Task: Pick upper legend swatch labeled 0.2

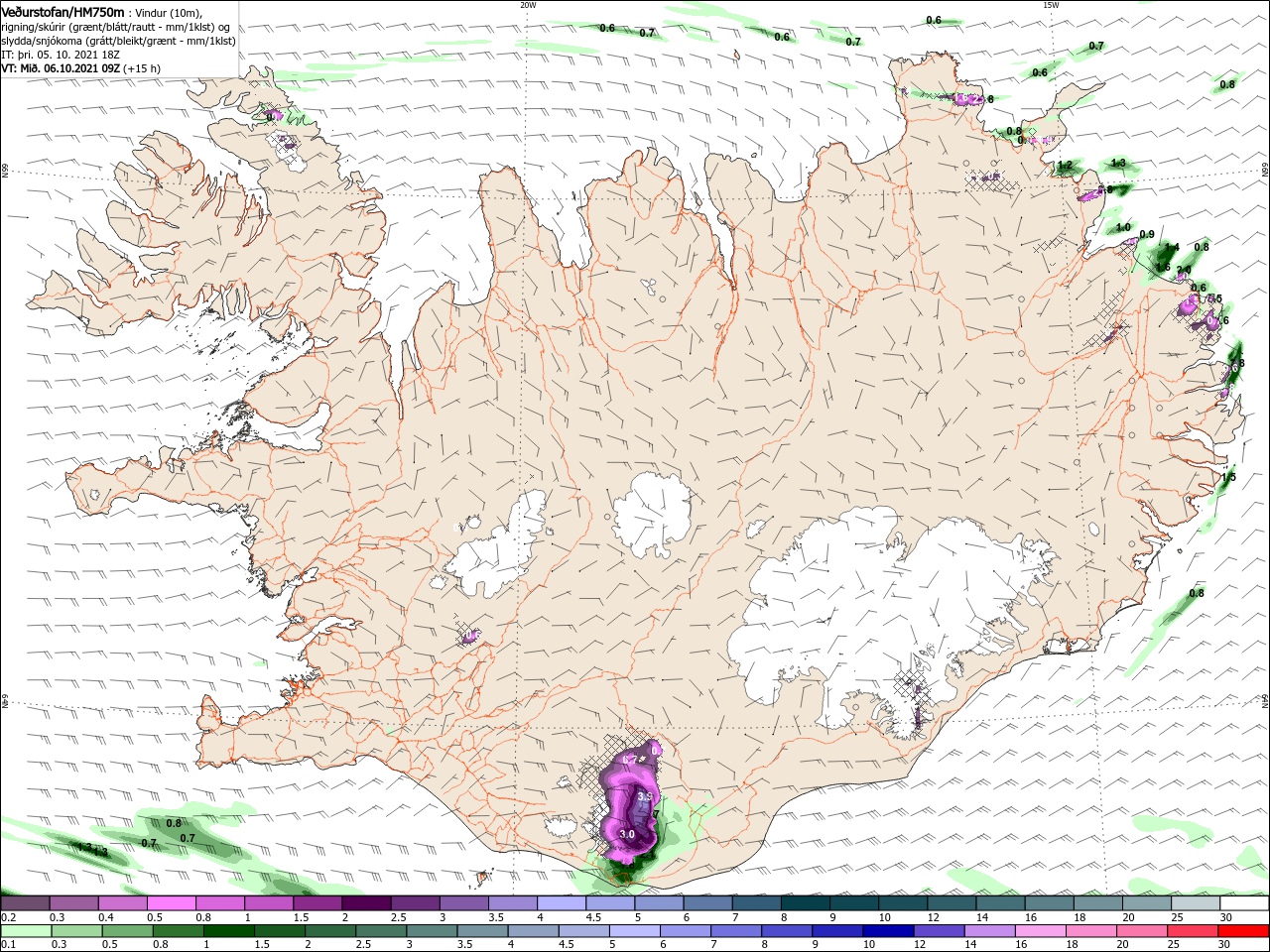Action: (x=24, y=903)
